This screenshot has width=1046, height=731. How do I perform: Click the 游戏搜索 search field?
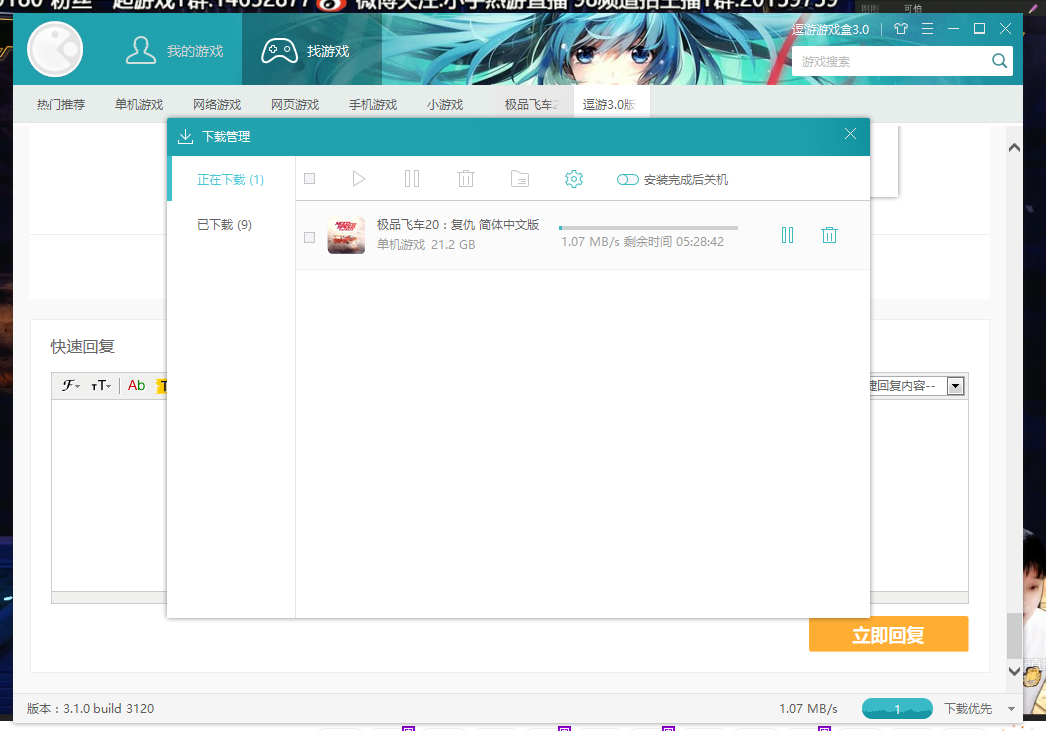click(891, 61)
